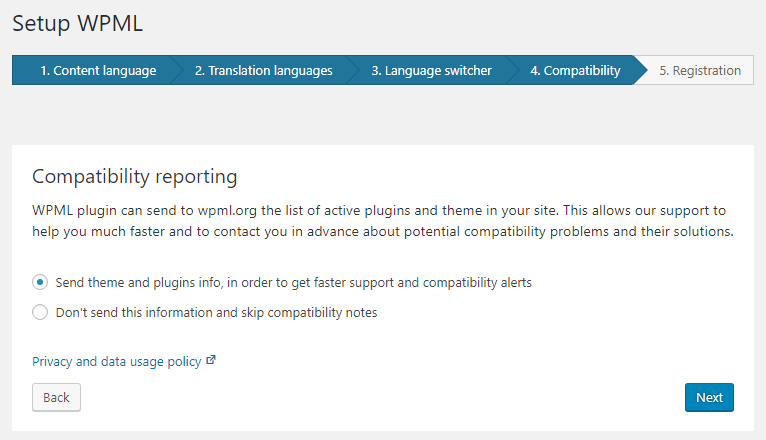
Task: Click the Back button
Action: (57, 398)
